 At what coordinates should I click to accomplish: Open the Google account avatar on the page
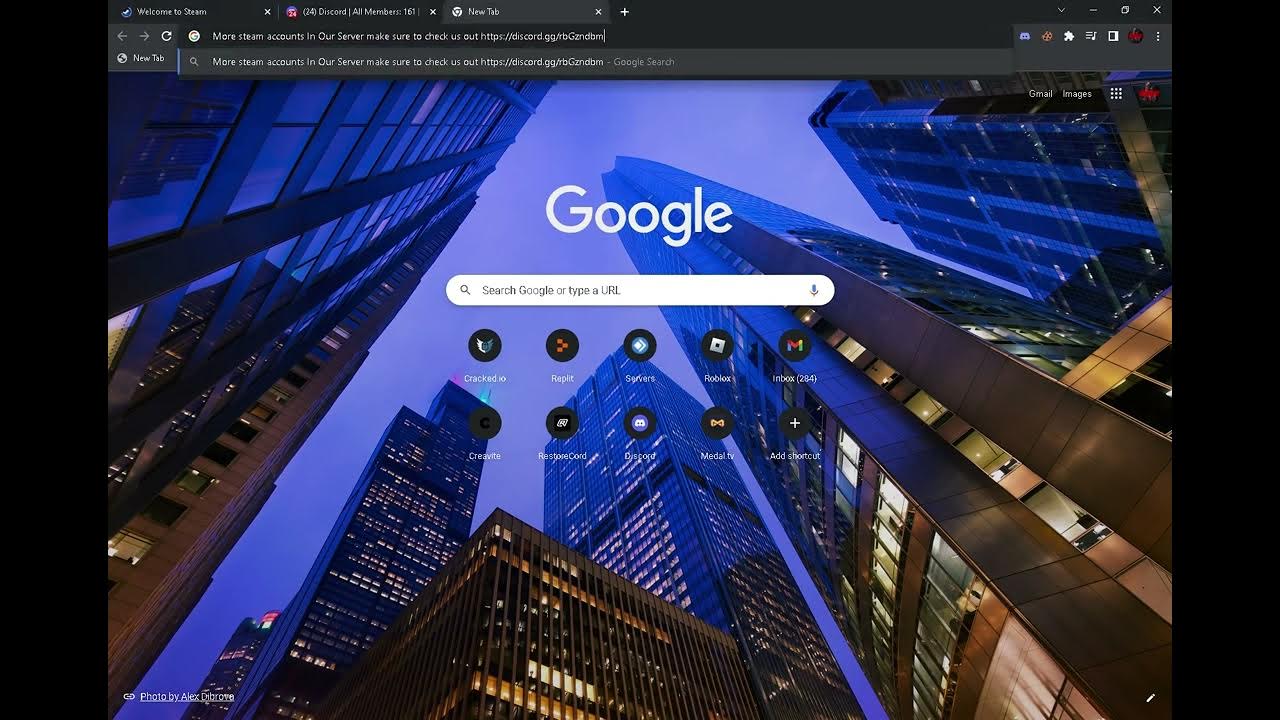1149,94
